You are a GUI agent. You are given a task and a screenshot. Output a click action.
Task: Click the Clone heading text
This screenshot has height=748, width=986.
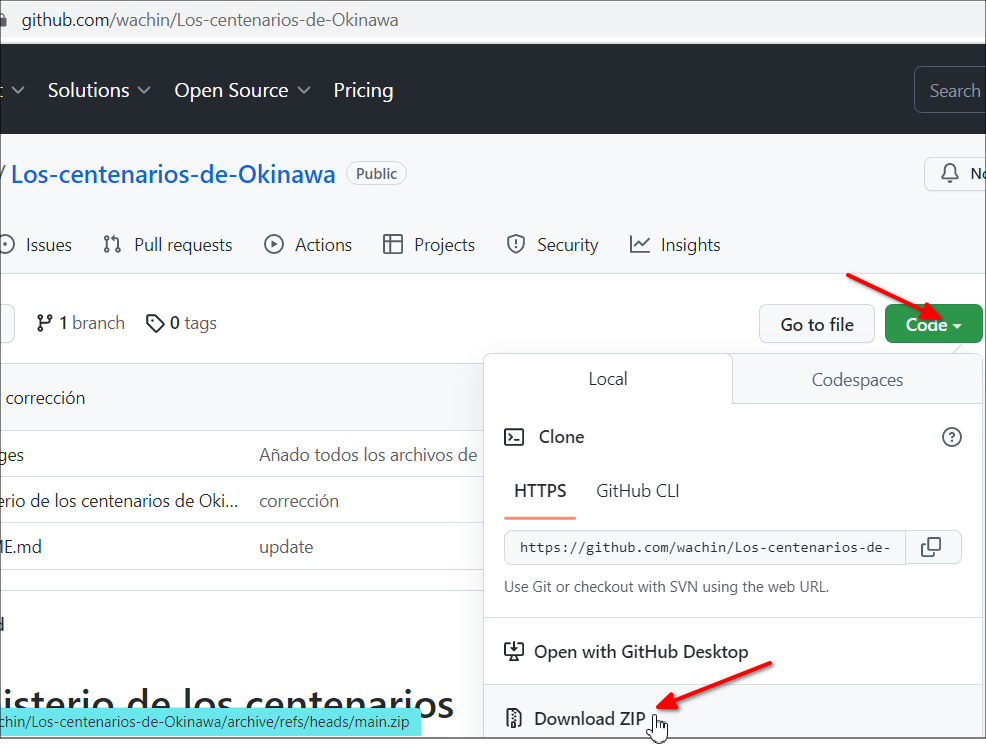pyautogui.click(x=562, y=437)
